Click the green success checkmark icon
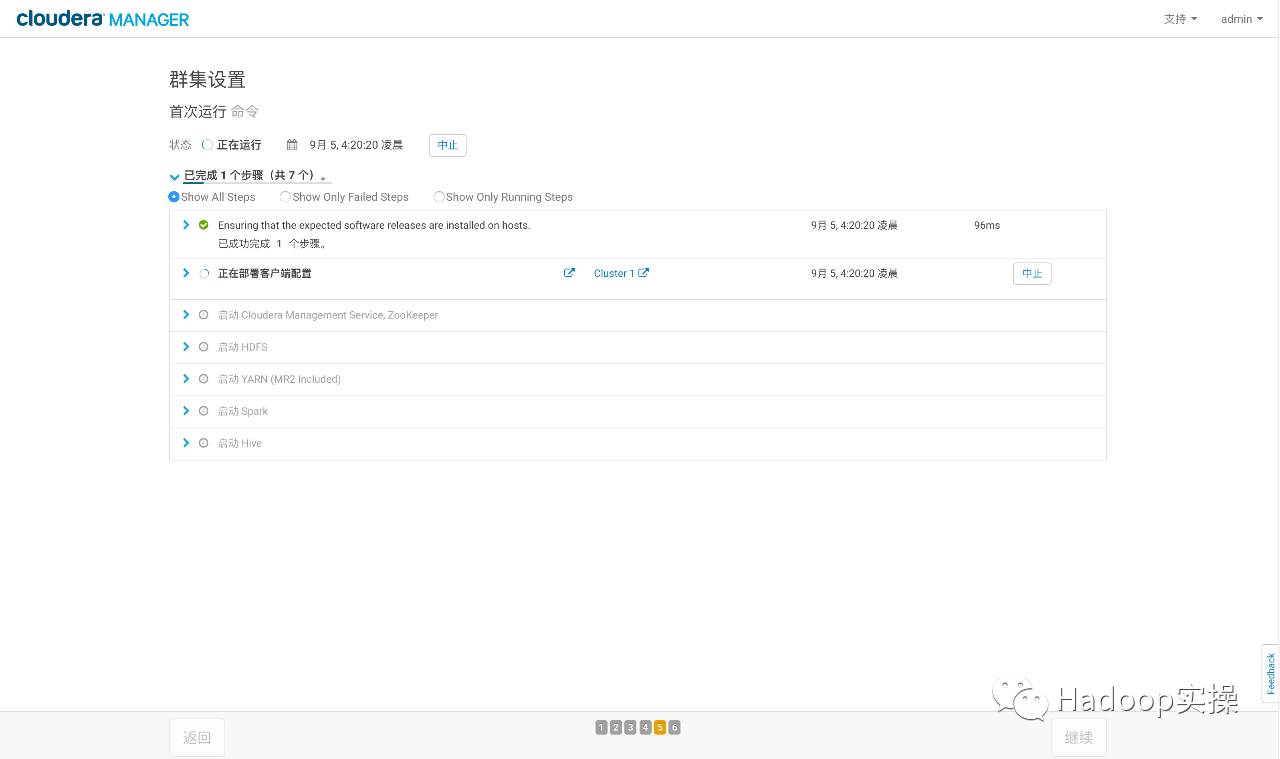The width and height of the screenshot is (1280, 759). pos(204,225)
